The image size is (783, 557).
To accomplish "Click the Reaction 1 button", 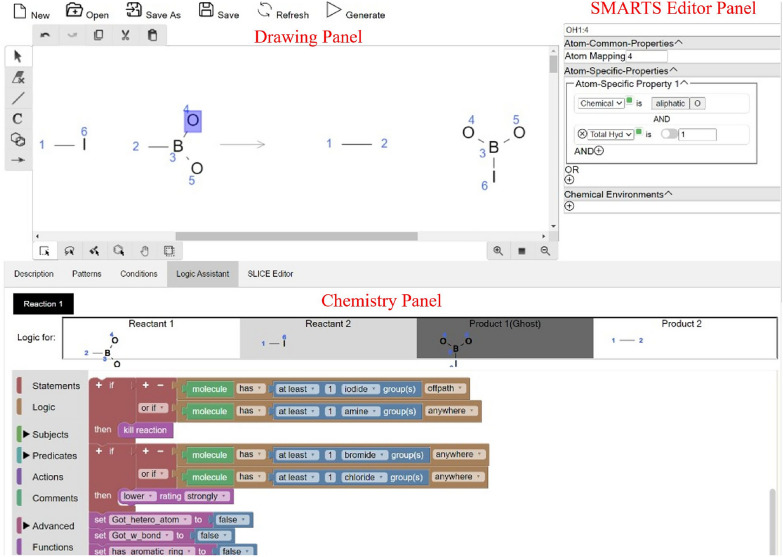I will pyautogui.click(x=43, y=304).
